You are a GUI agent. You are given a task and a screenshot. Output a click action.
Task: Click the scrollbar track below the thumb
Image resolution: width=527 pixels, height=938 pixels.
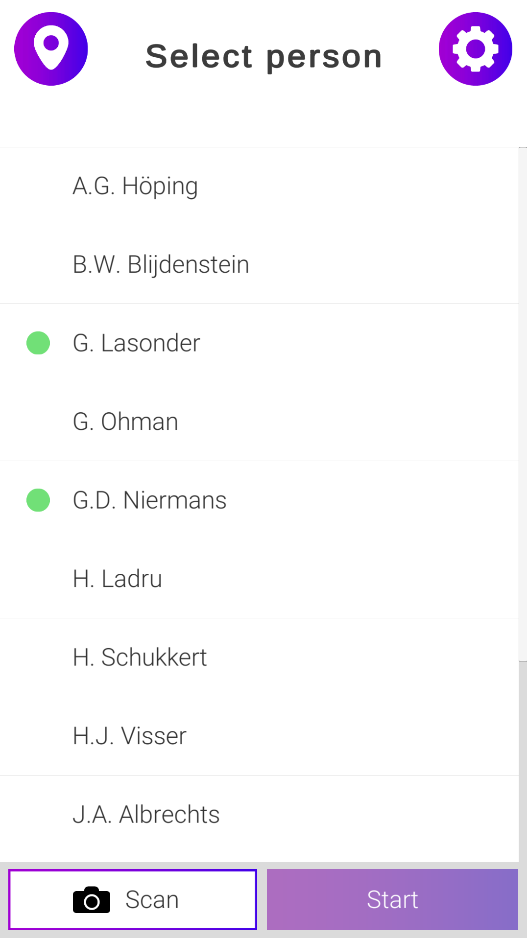click(523, 761)
